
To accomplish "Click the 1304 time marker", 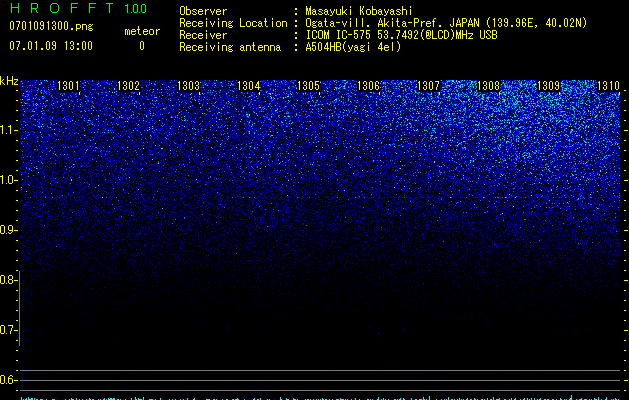I will pyautogui.click(x=249, y=86).
